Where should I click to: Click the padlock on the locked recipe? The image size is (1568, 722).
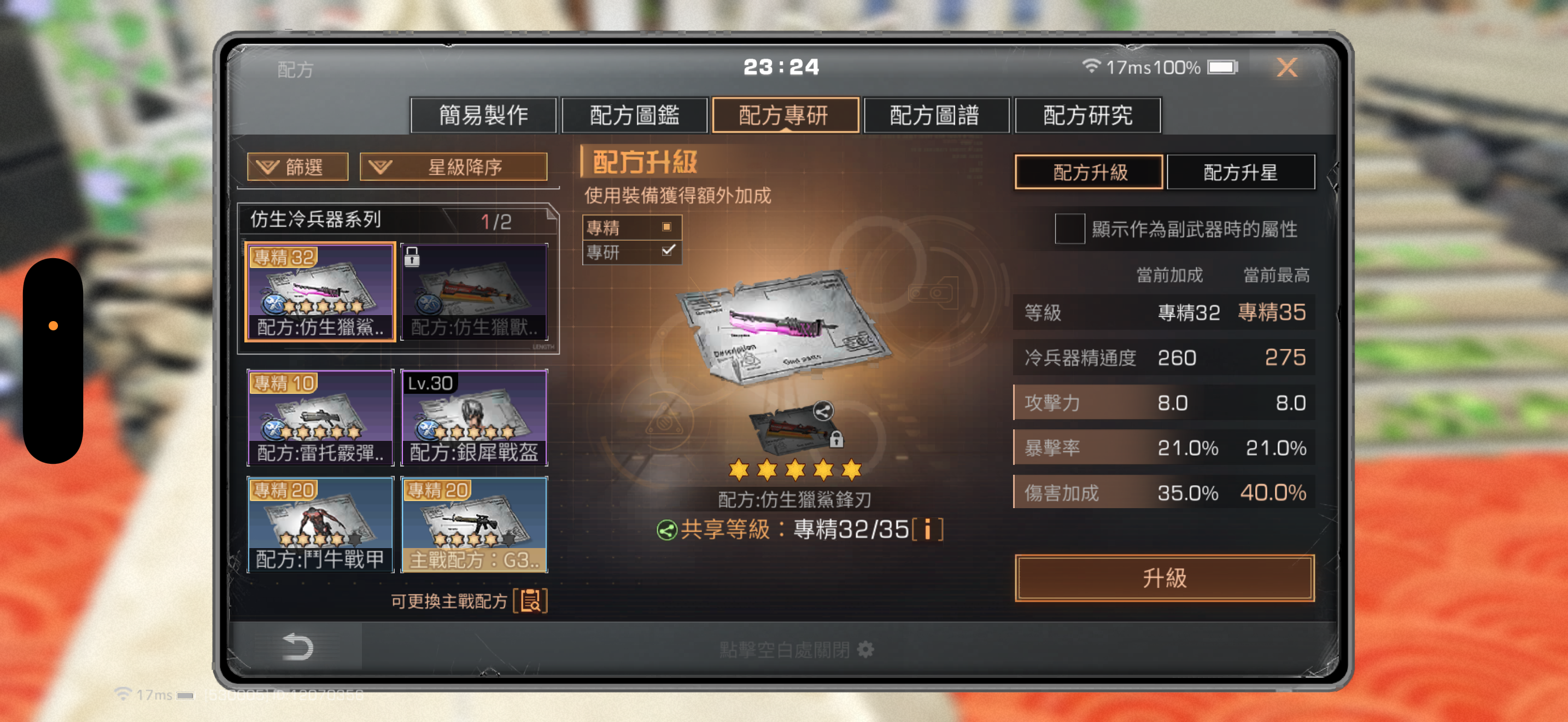[x=412, y=257]
